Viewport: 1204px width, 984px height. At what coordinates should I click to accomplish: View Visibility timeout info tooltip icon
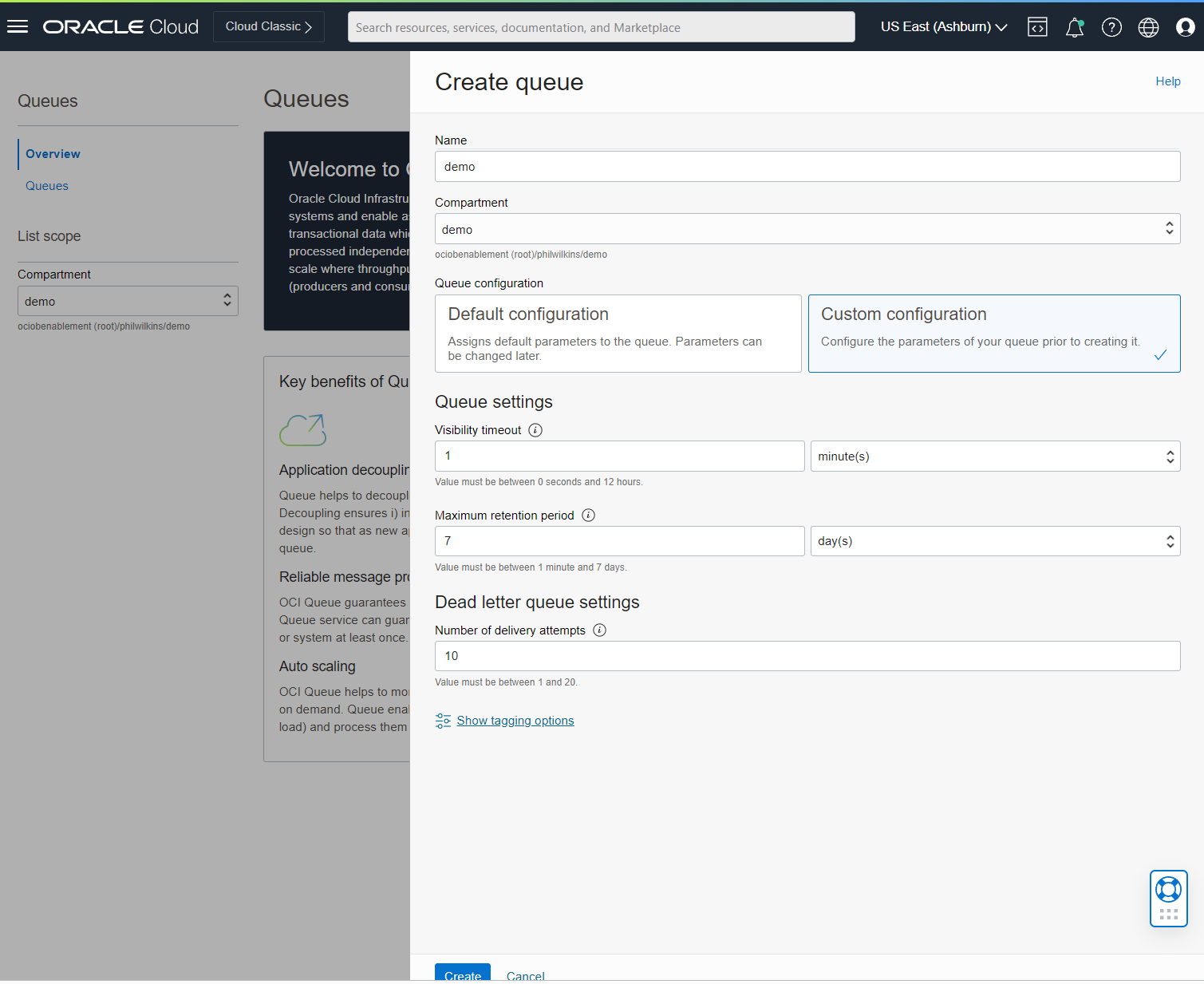[535, 429]
